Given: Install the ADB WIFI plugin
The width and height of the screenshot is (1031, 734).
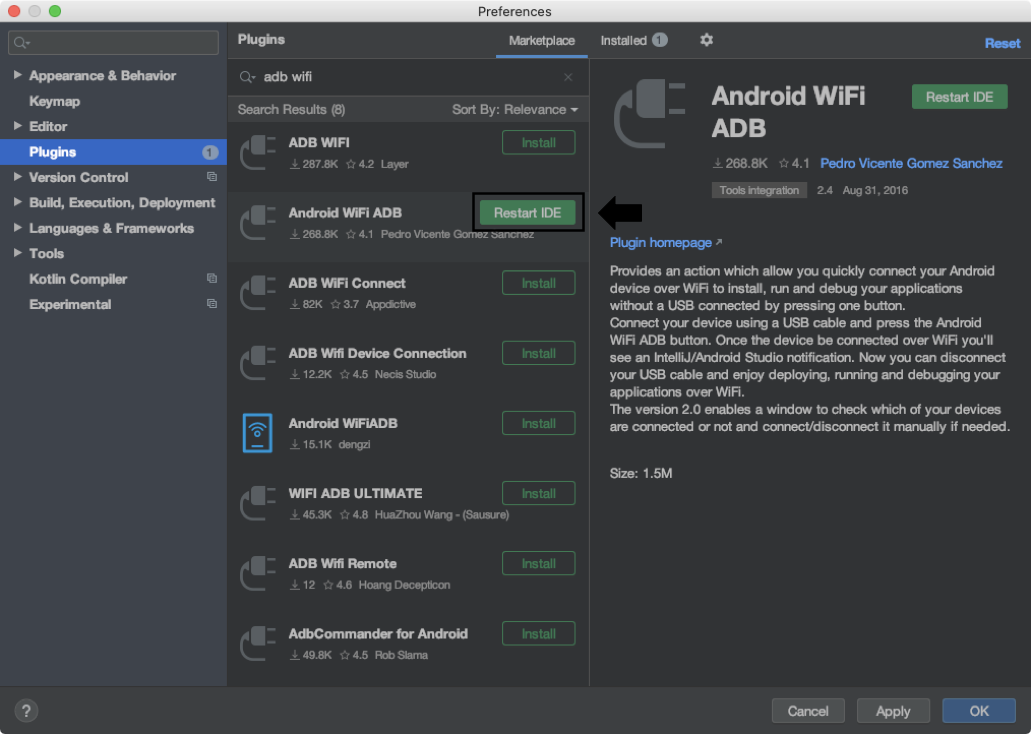Looking at the screenshot, I should click(x=539, y=143).
